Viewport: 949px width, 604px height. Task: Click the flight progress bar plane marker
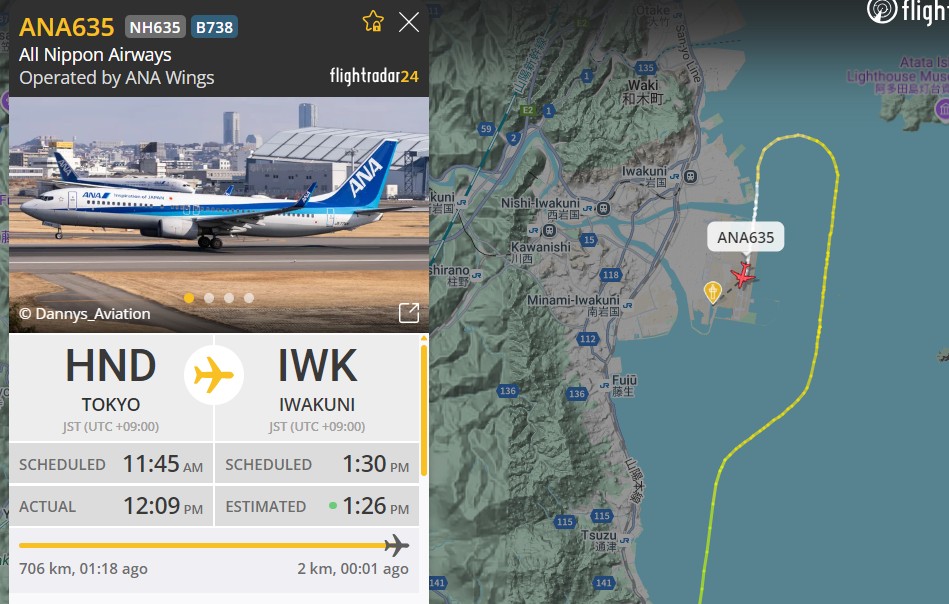tap(396, 545)
